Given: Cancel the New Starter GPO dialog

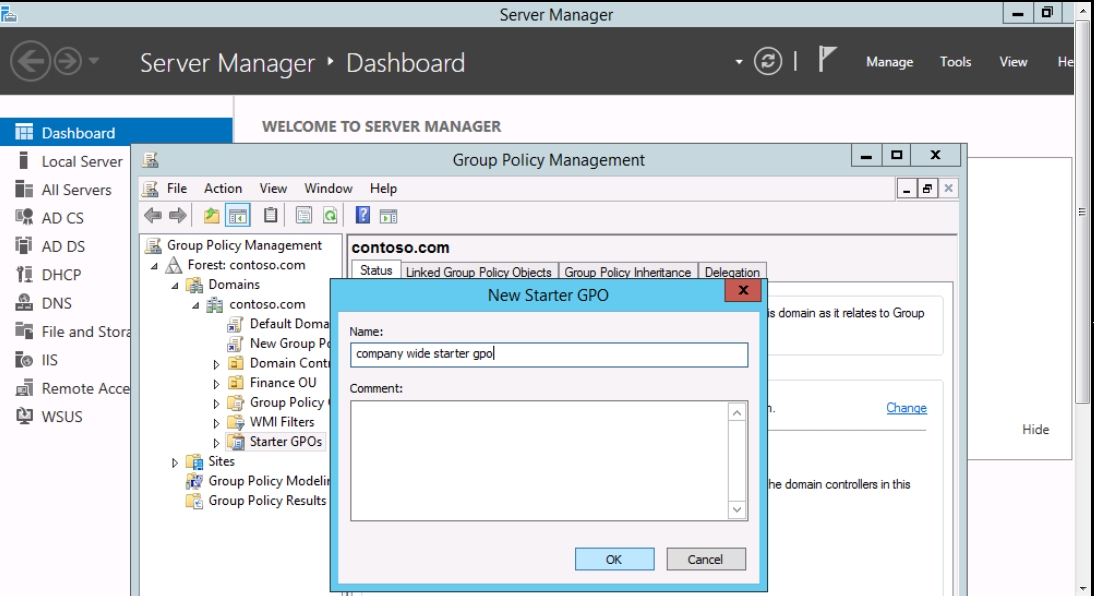Looking at the screenshot, I should click(x=705, y=559).
